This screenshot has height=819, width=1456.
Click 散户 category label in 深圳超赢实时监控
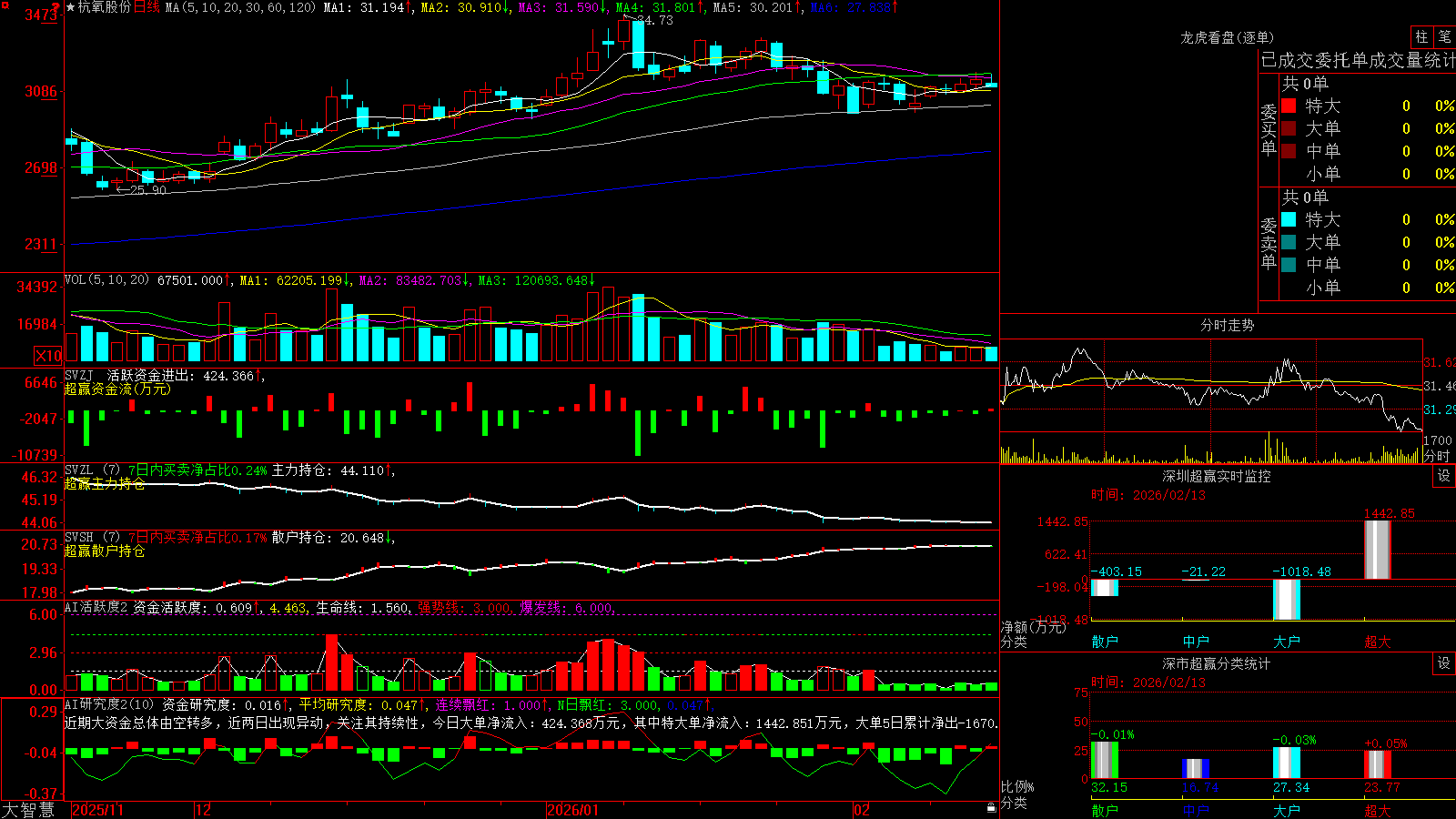pos(1105,642)
